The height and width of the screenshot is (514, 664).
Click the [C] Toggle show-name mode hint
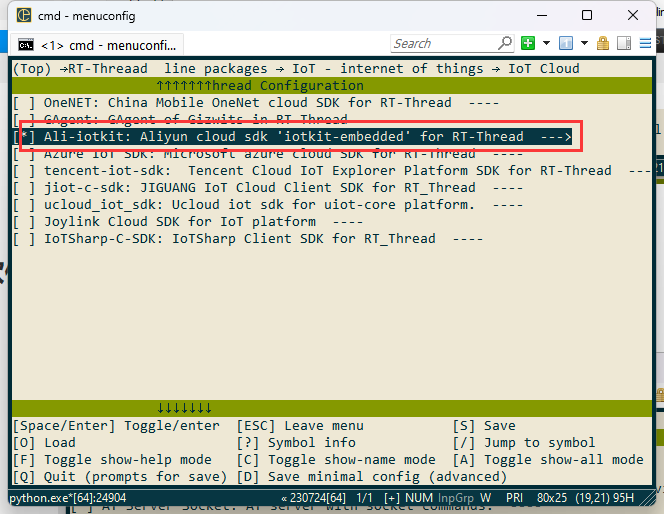pos(336,459)
